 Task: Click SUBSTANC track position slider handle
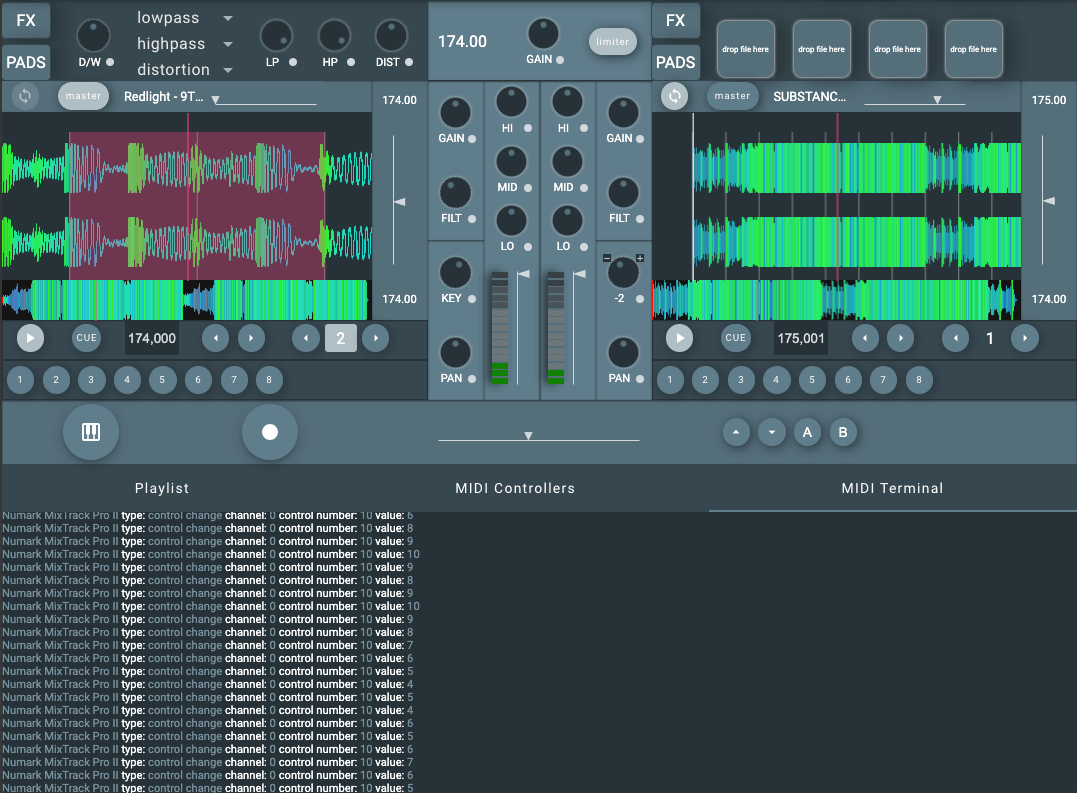tap(937, 100)
